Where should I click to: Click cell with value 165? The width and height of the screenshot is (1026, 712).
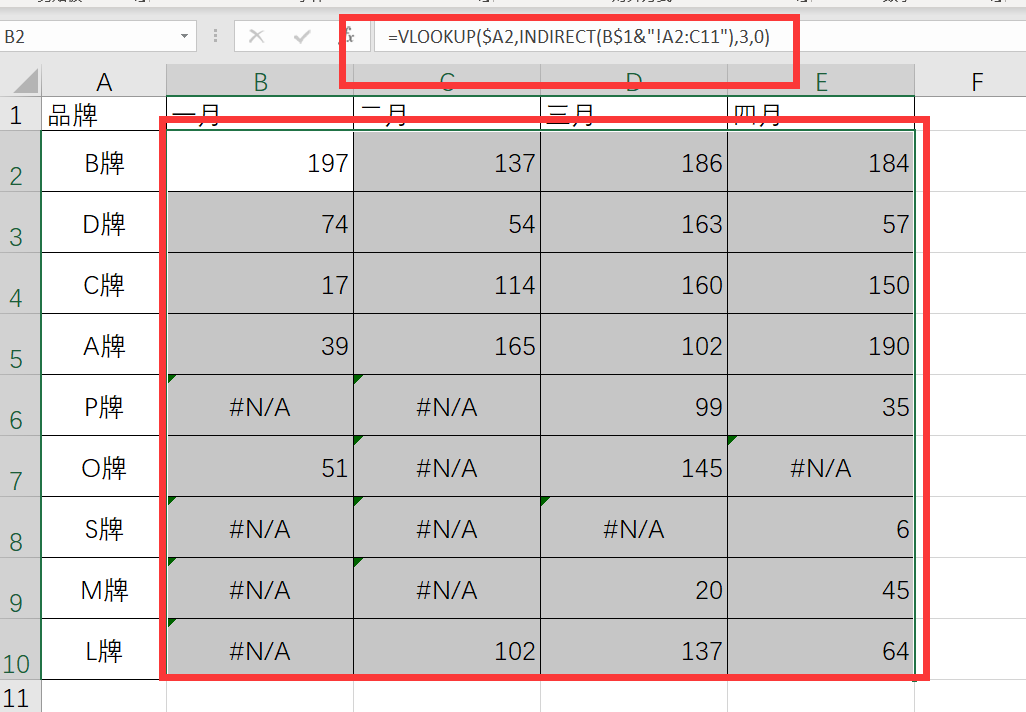click(447, 344)
